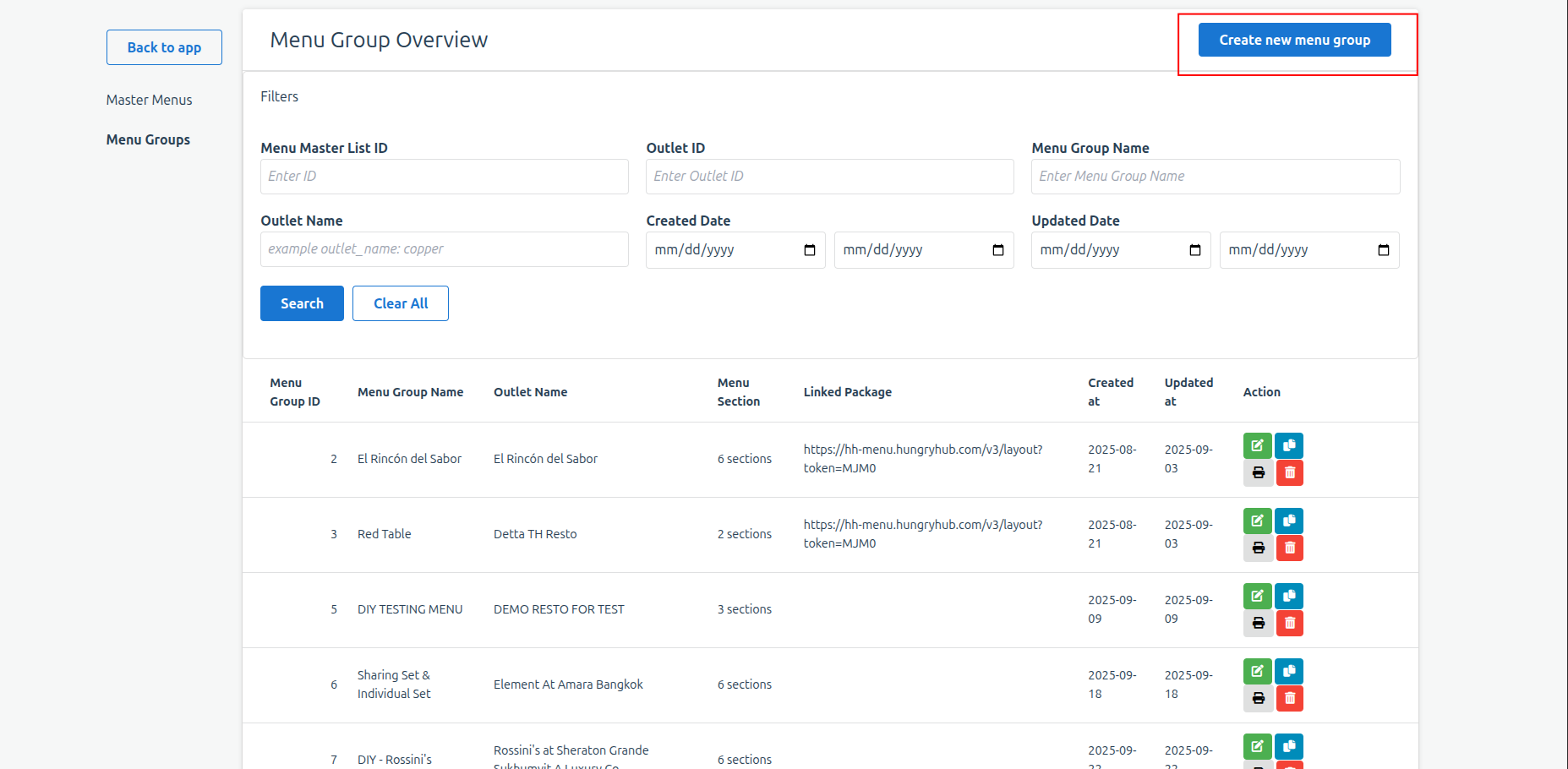Select Menu Groups in sidebar
Viewport: 1568px width, 769px height.
coord(148,139)
